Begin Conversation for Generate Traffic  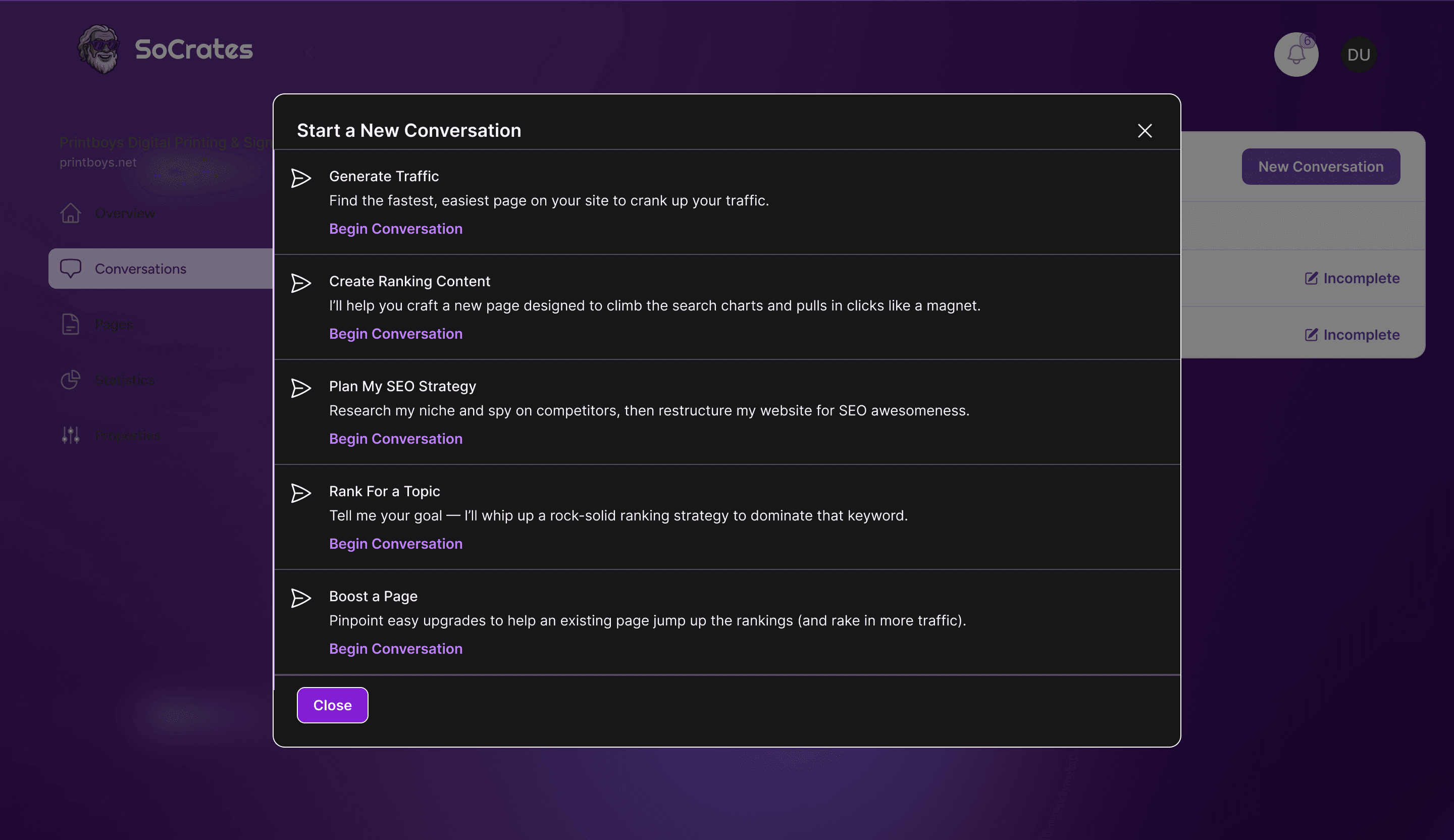[x=395, y=229]
